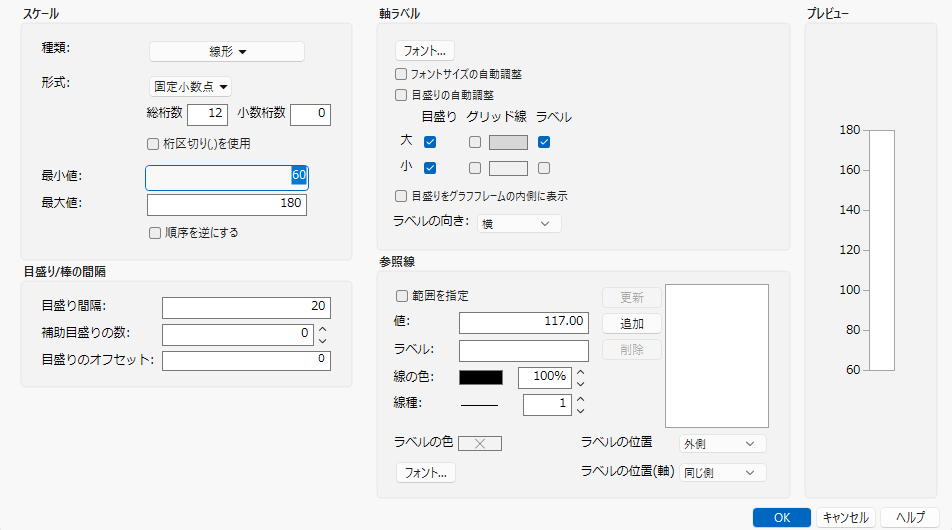The image size is (952, 530).
Task: Click the 目盛り間隔 tick interval field
Action: click(x=246, y=307)
